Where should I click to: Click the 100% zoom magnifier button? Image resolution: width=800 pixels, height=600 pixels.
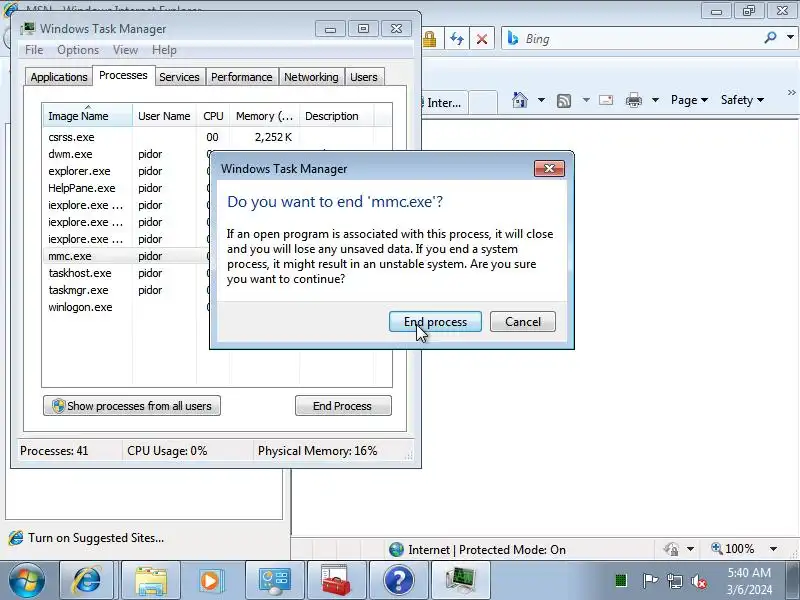(x=733, y=549)
